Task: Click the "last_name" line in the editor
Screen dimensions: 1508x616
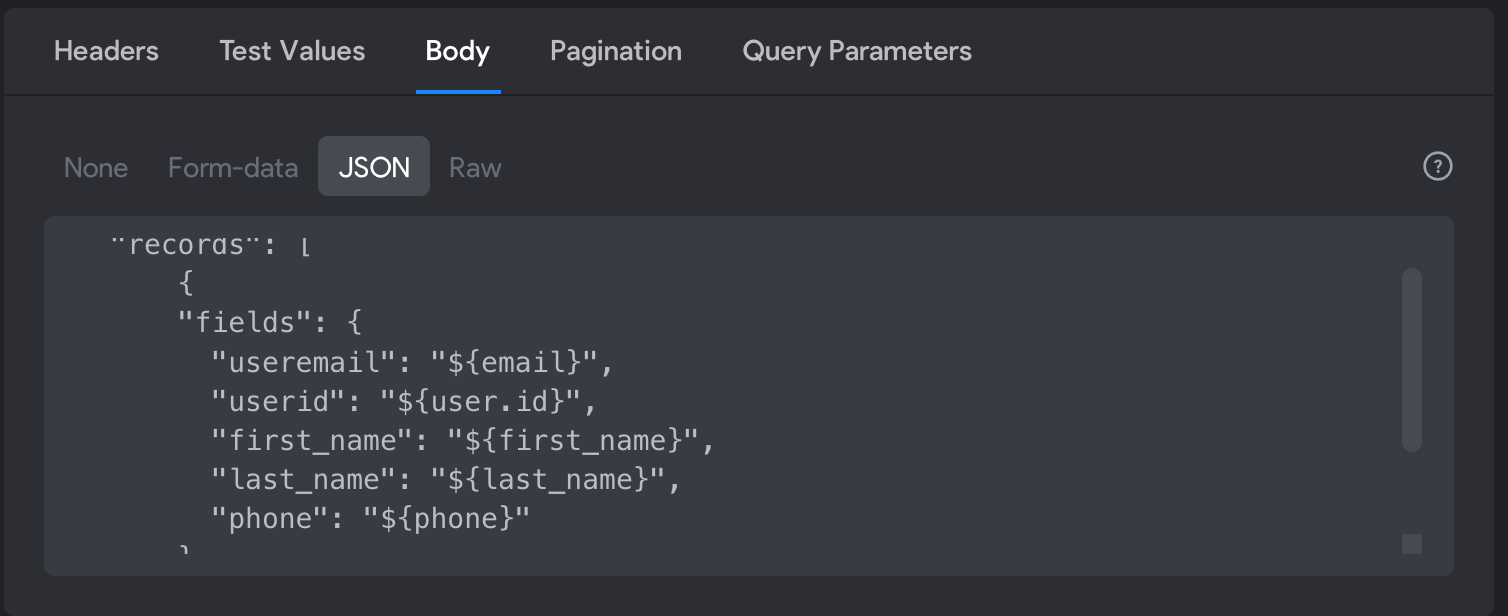Action: click(446, 480)
